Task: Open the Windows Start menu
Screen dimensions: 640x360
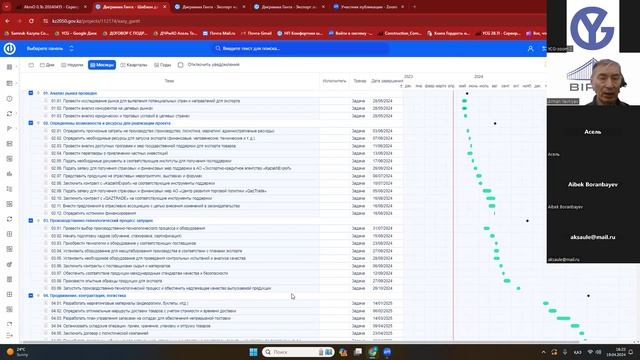Action: (x=253, y=352)
